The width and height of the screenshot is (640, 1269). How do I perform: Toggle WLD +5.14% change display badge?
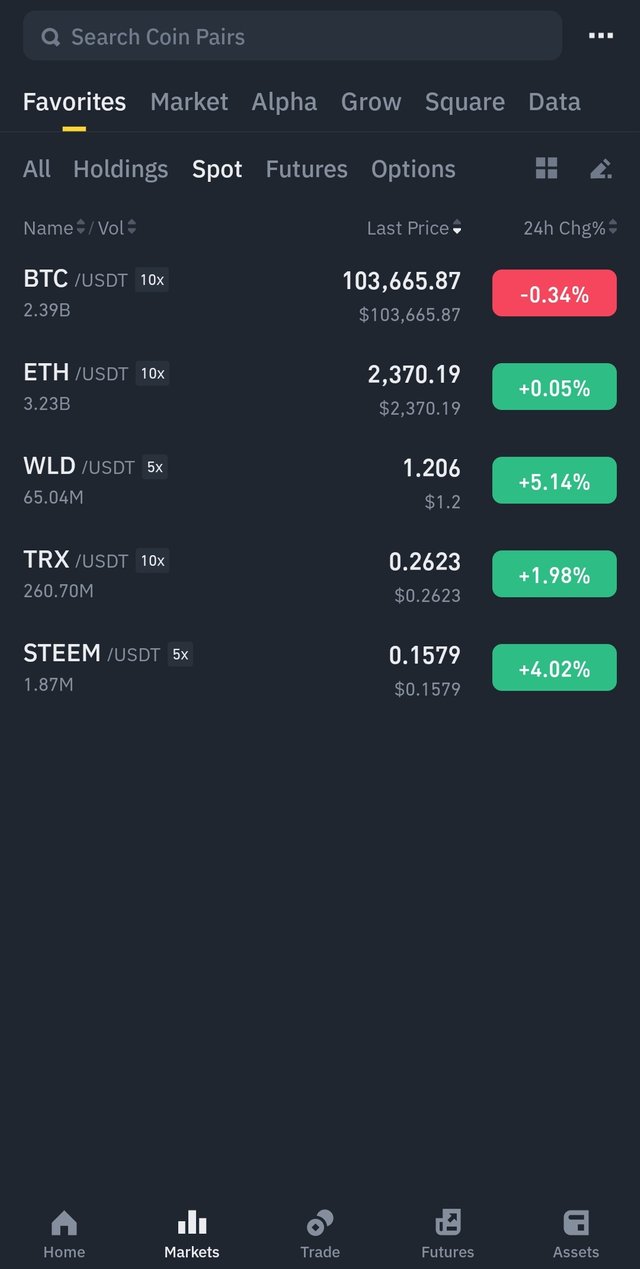554,480
